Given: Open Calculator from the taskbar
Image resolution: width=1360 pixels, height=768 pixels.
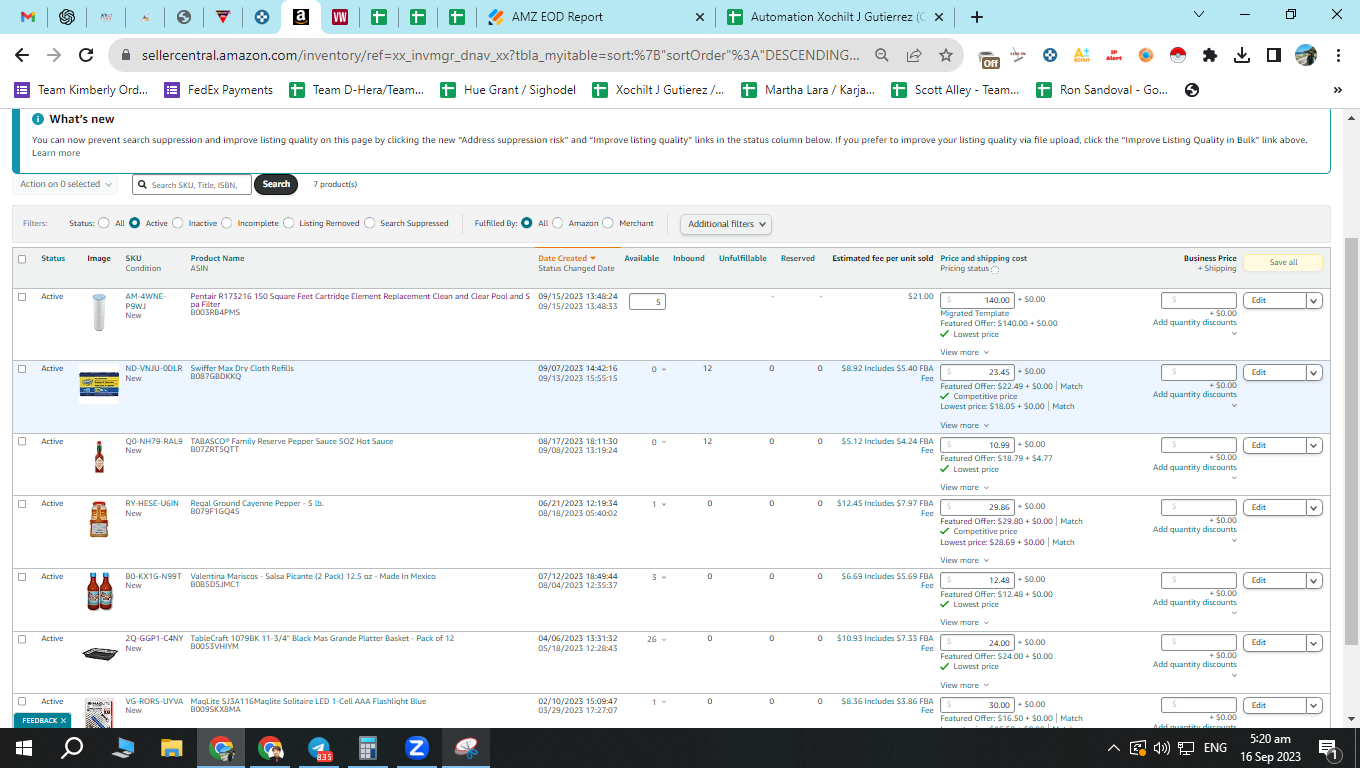Looking at the screenshot, I should [x=368, y=748].
